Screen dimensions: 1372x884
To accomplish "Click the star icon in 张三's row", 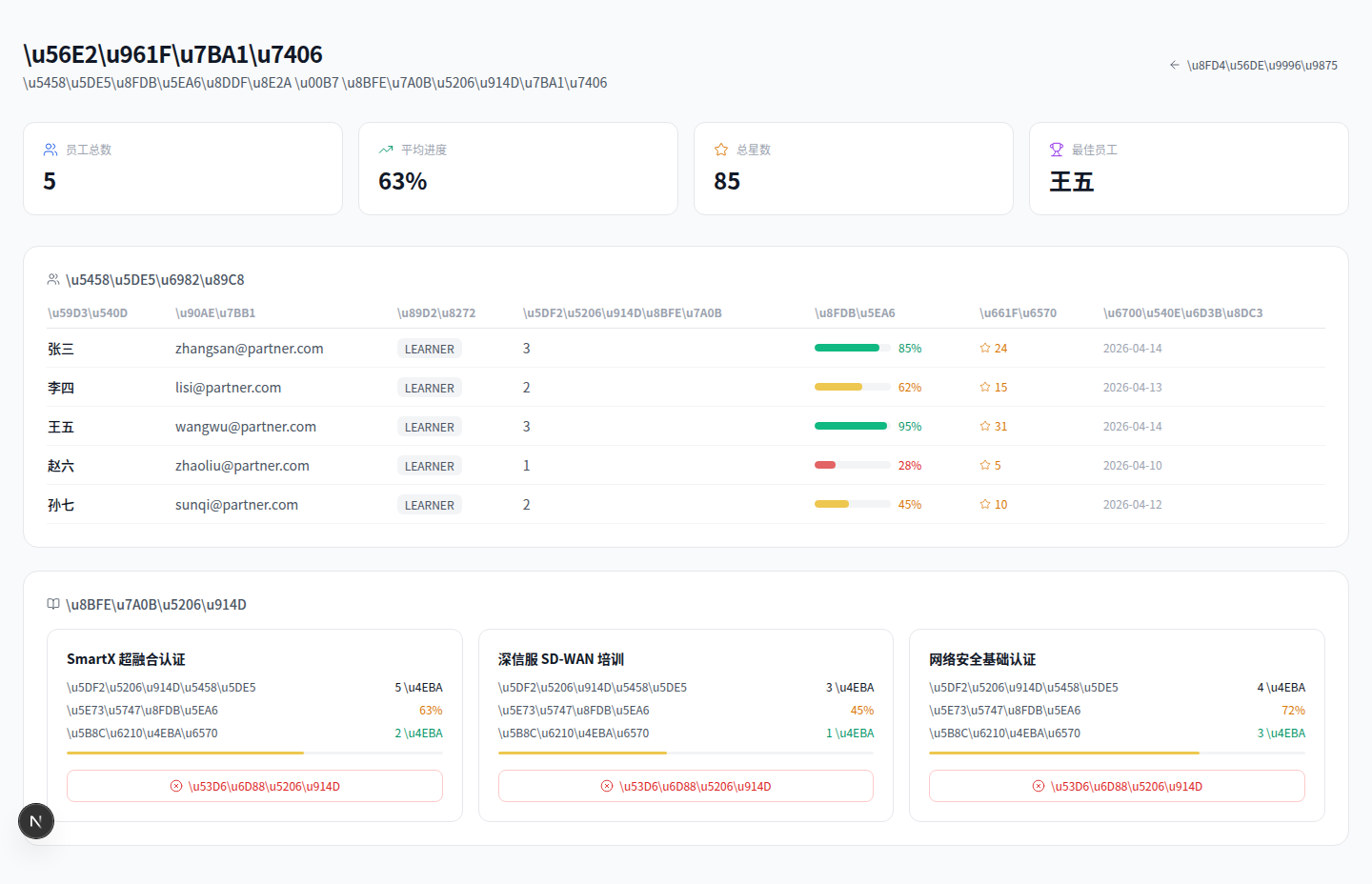I will coord(985,348).
